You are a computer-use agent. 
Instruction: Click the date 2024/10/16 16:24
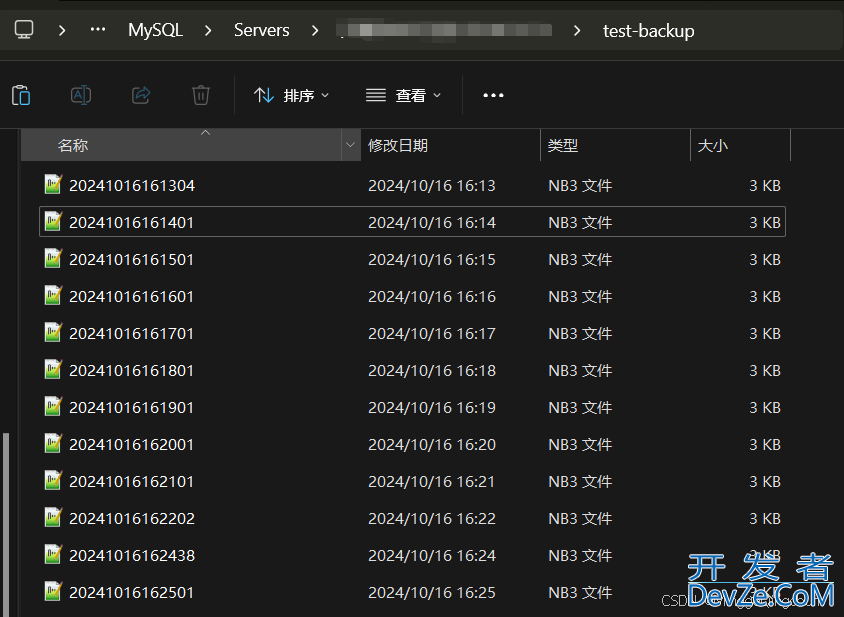click(432, 556)
